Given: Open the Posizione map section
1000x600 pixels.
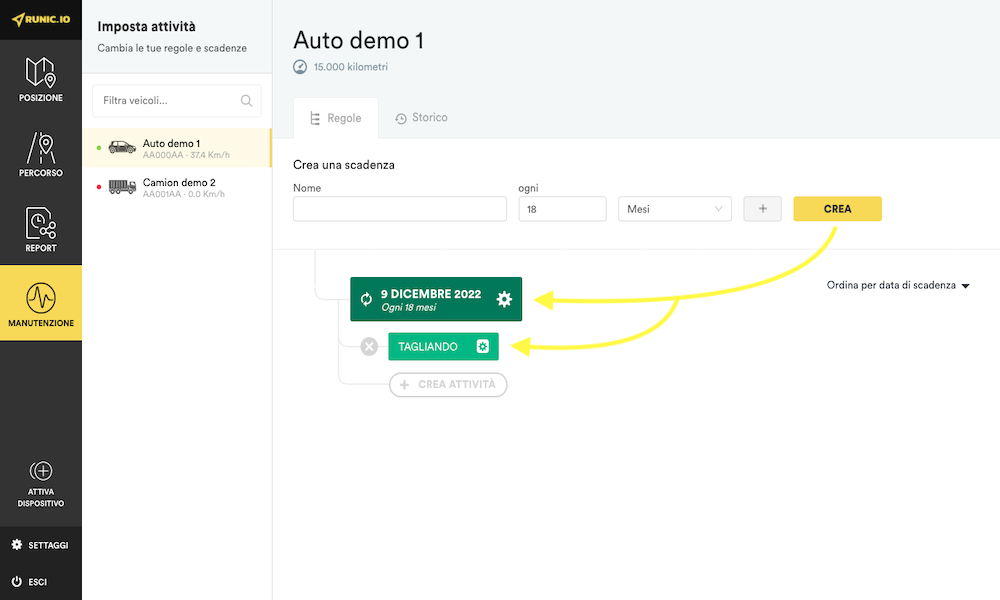Looking at the screenshot, I should tap(41, 79).
